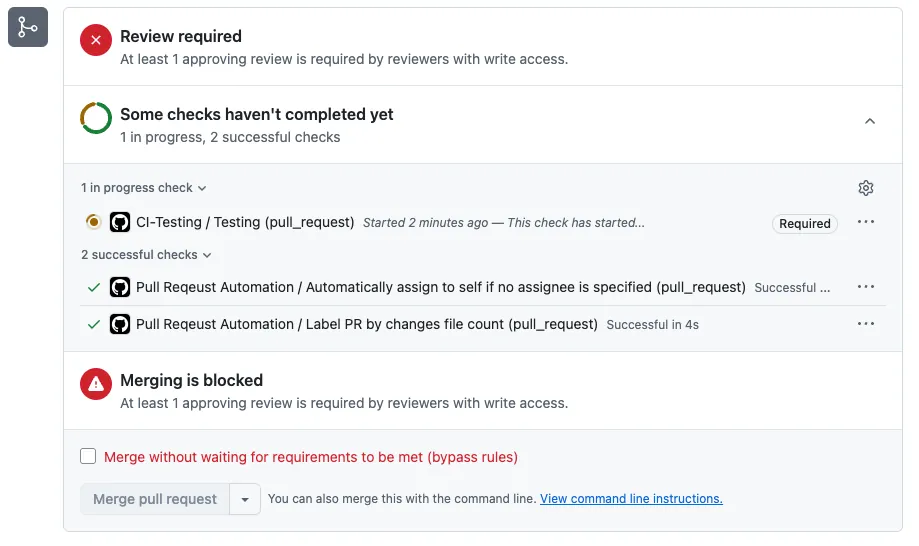919x546 pixels.
Task: Open CI-Testing check options ellipsis menu
Action: (866, 222)
